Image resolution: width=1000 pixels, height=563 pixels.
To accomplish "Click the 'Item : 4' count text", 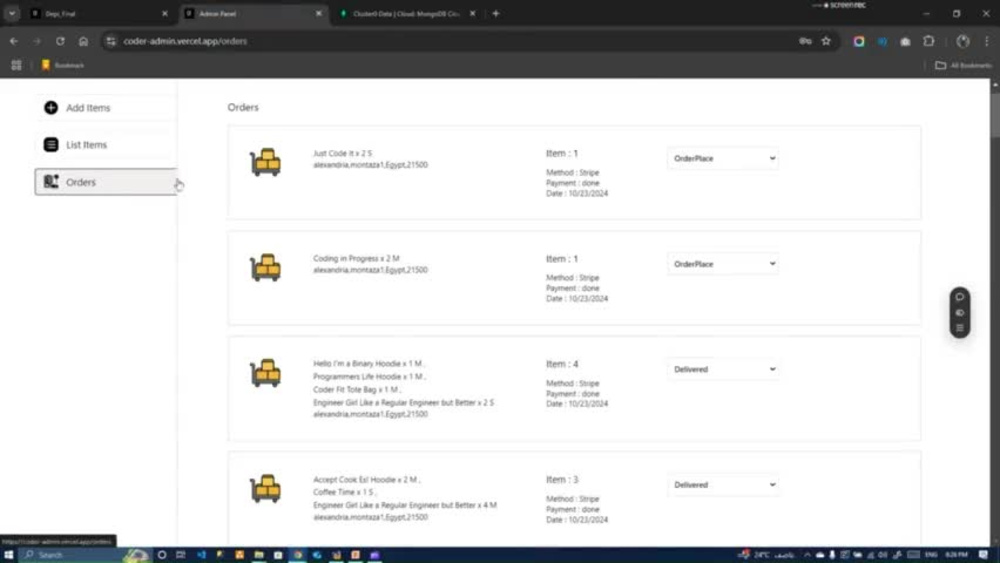I will [x=562, y=364].
